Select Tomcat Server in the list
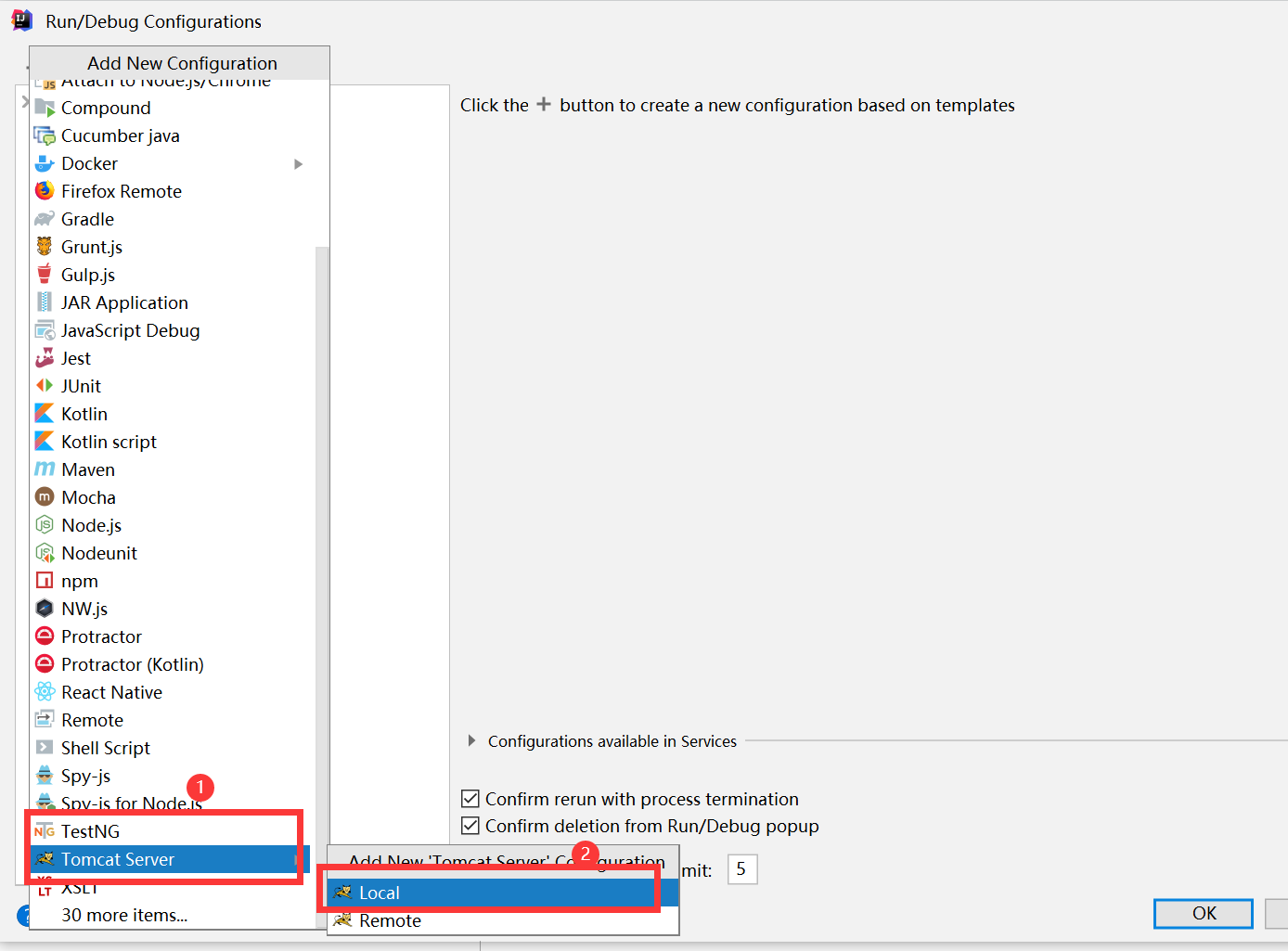 pos(170,859)
